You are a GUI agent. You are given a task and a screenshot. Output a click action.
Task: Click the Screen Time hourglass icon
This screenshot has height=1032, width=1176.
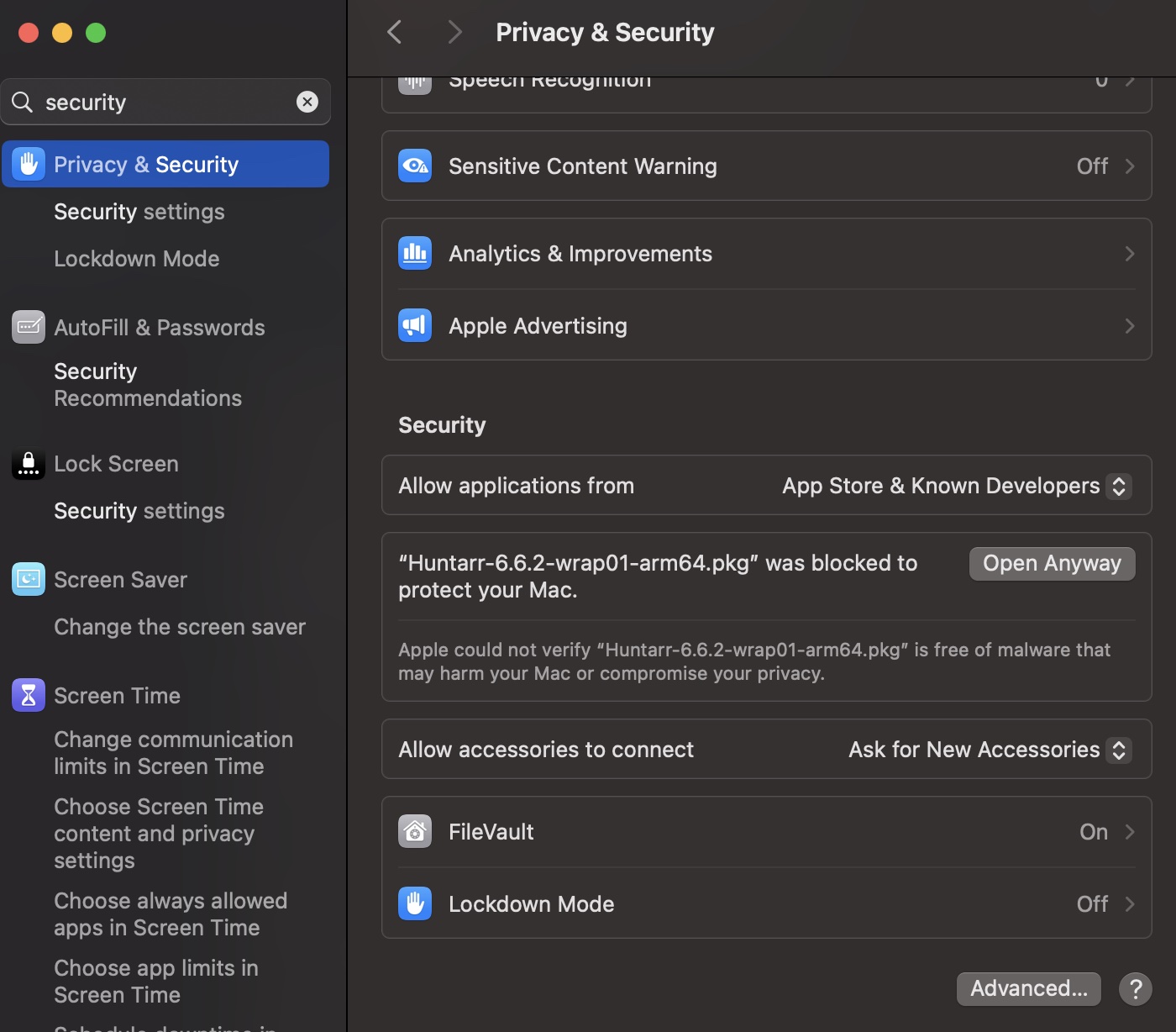tap(29, 695)
